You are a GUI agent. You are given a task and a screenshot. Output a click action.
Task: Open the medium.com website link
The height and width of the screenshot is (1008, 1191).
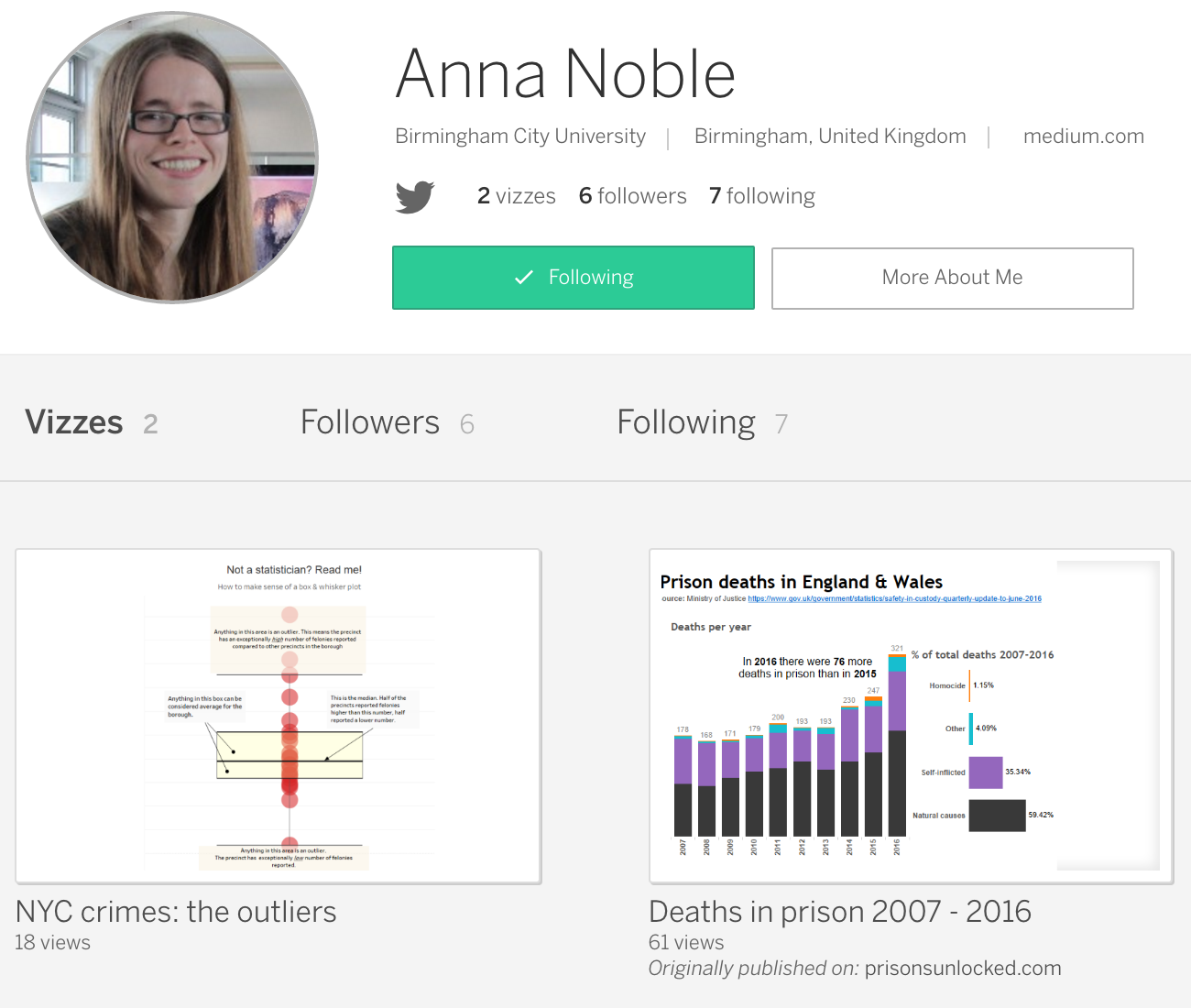[x=1083, y=137]
